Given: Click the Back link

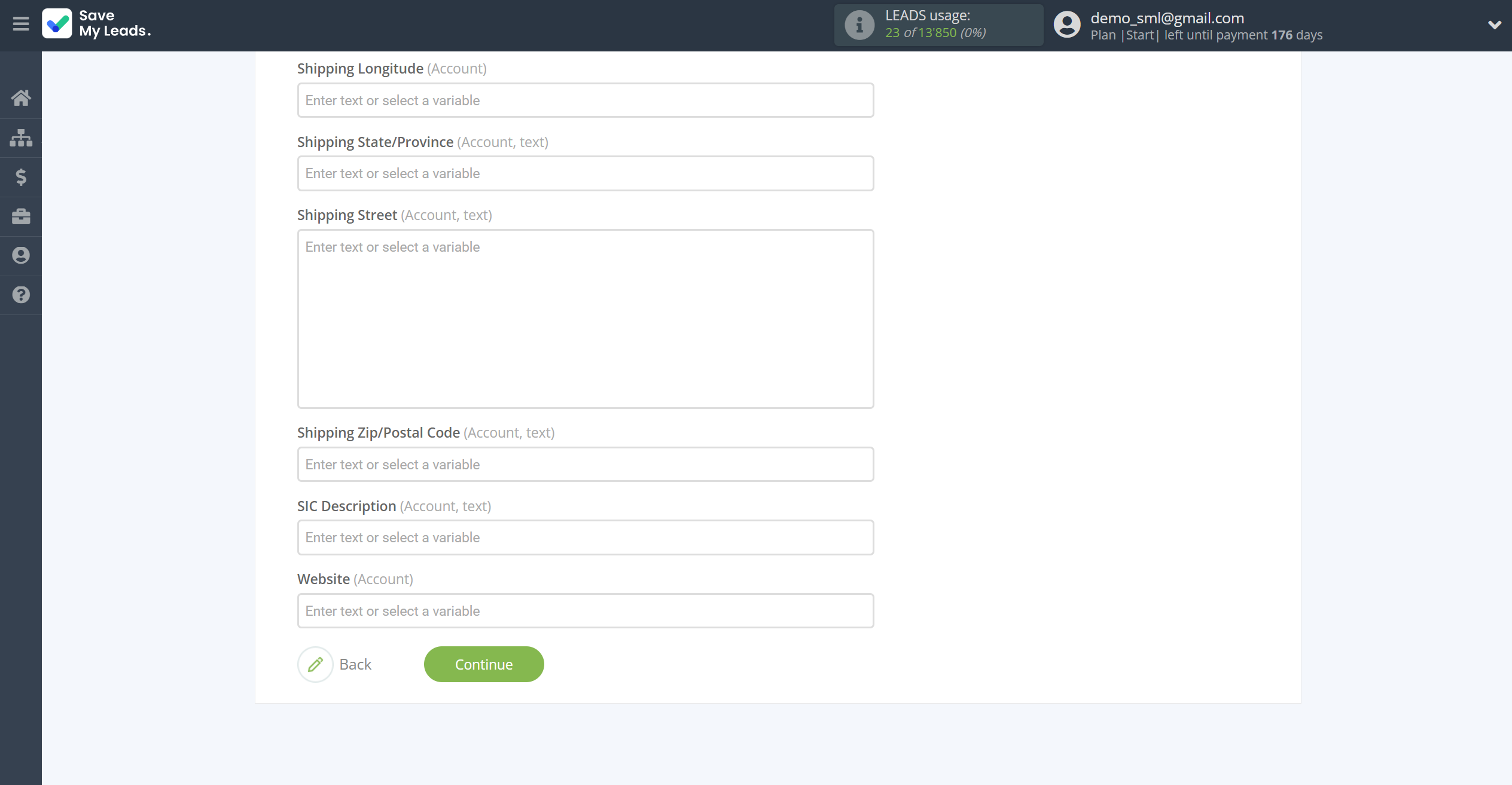Looking at the screenshot, I should (x=355, y=664).
